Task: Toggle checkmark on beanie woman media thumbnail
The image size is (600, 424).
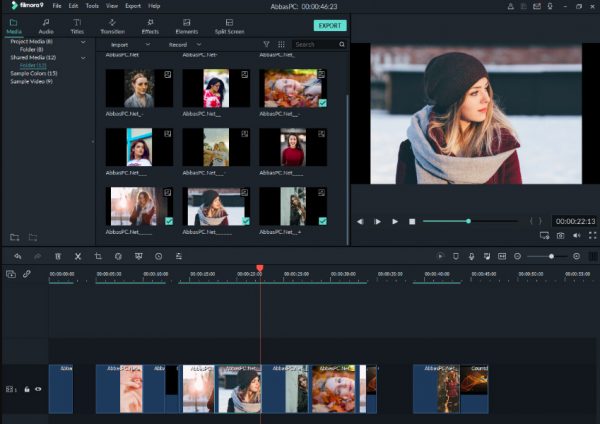Action: pyautogui.click(x=246, y=221)
